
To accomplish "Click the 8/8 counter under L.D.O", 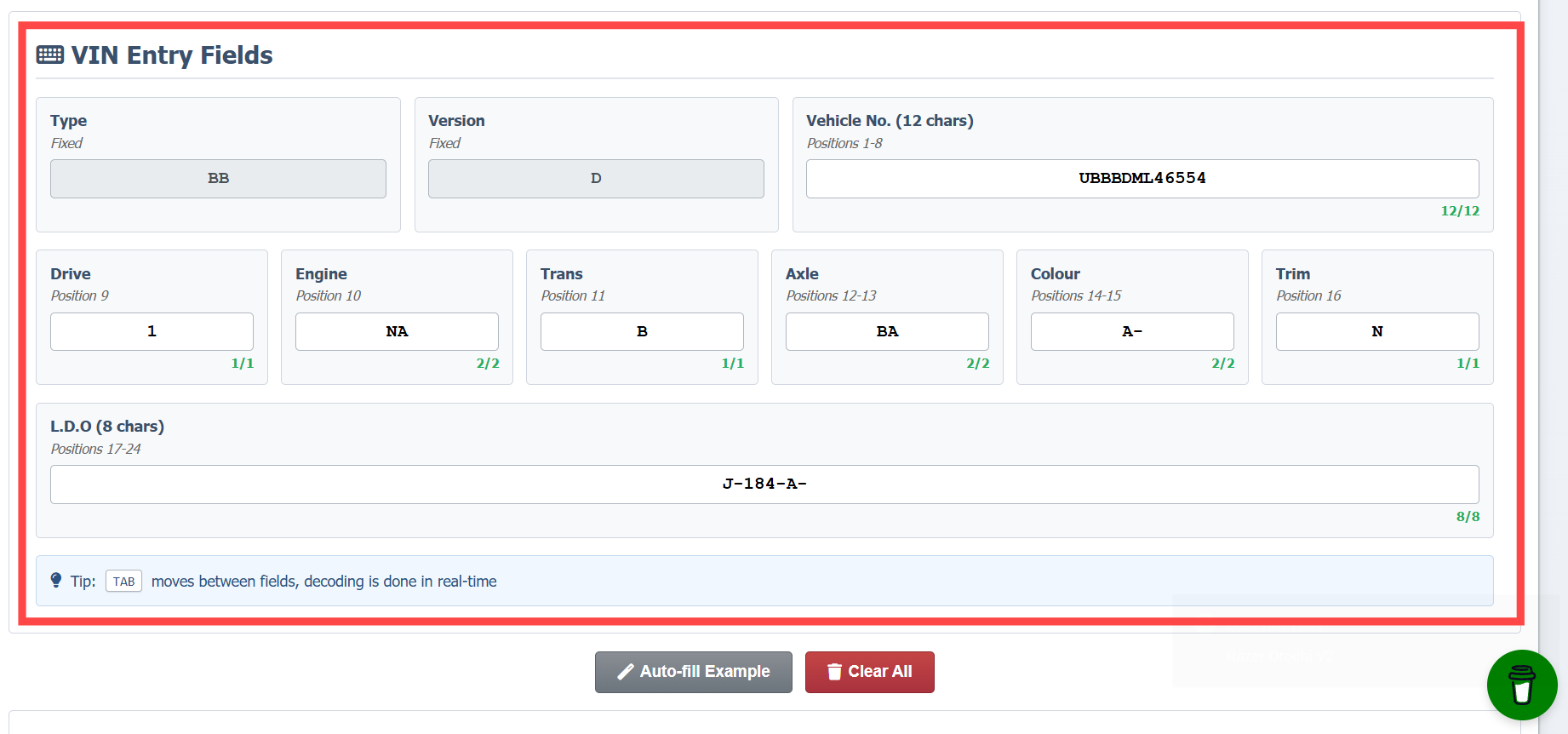I will click(x=1467, y=517).
